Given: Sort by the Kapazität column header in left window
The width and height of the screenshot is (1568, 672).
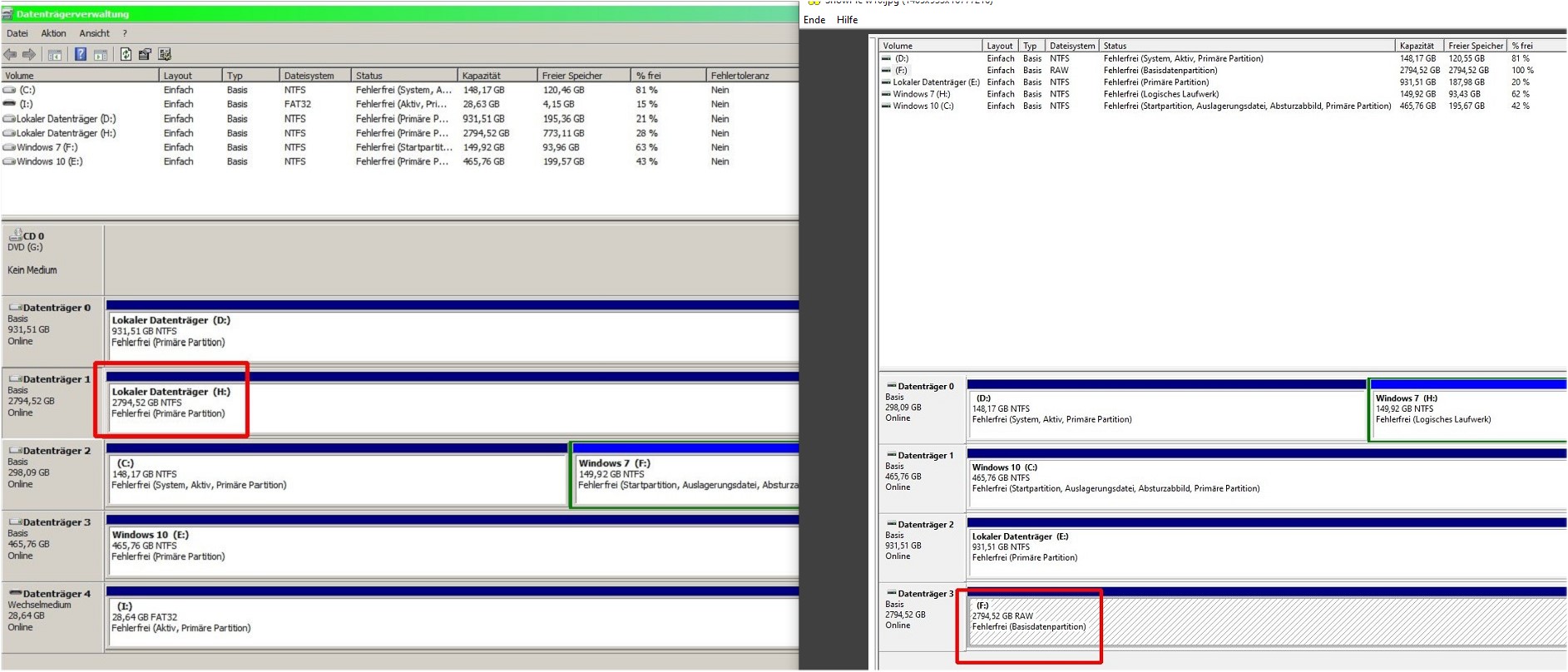Looking at the screenshot, I should click(497, 75).
